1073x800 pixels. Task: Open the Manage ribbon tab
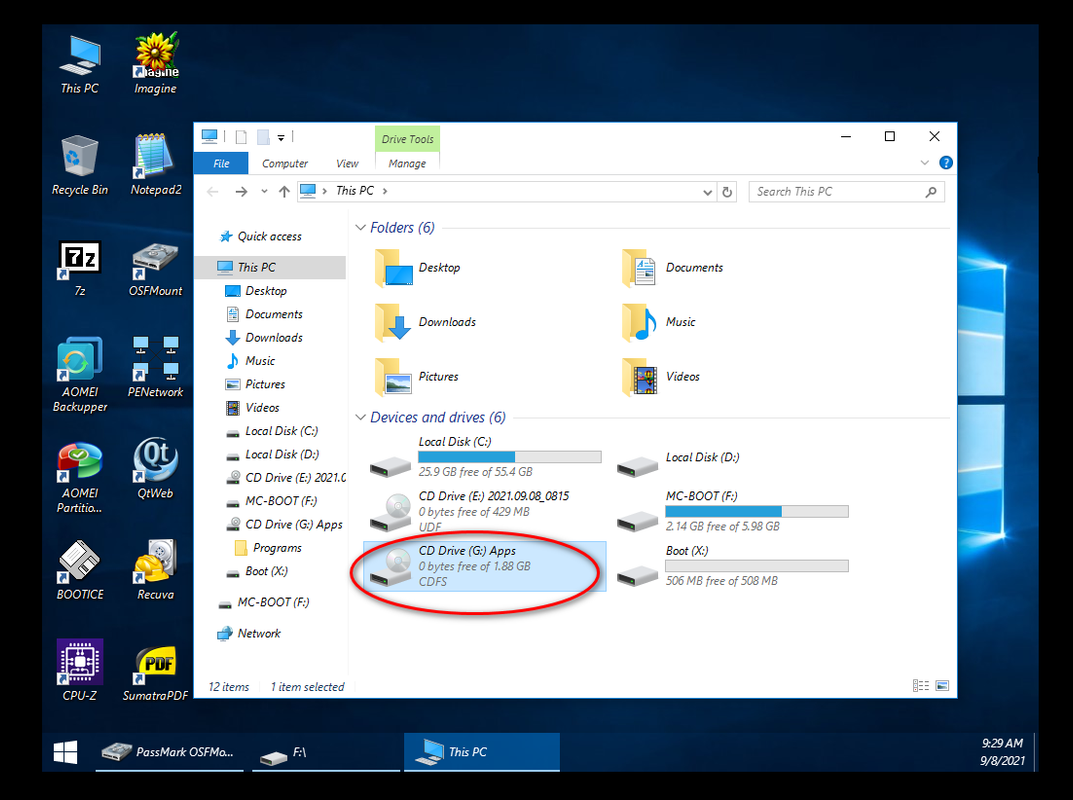[x=407, y=164]
